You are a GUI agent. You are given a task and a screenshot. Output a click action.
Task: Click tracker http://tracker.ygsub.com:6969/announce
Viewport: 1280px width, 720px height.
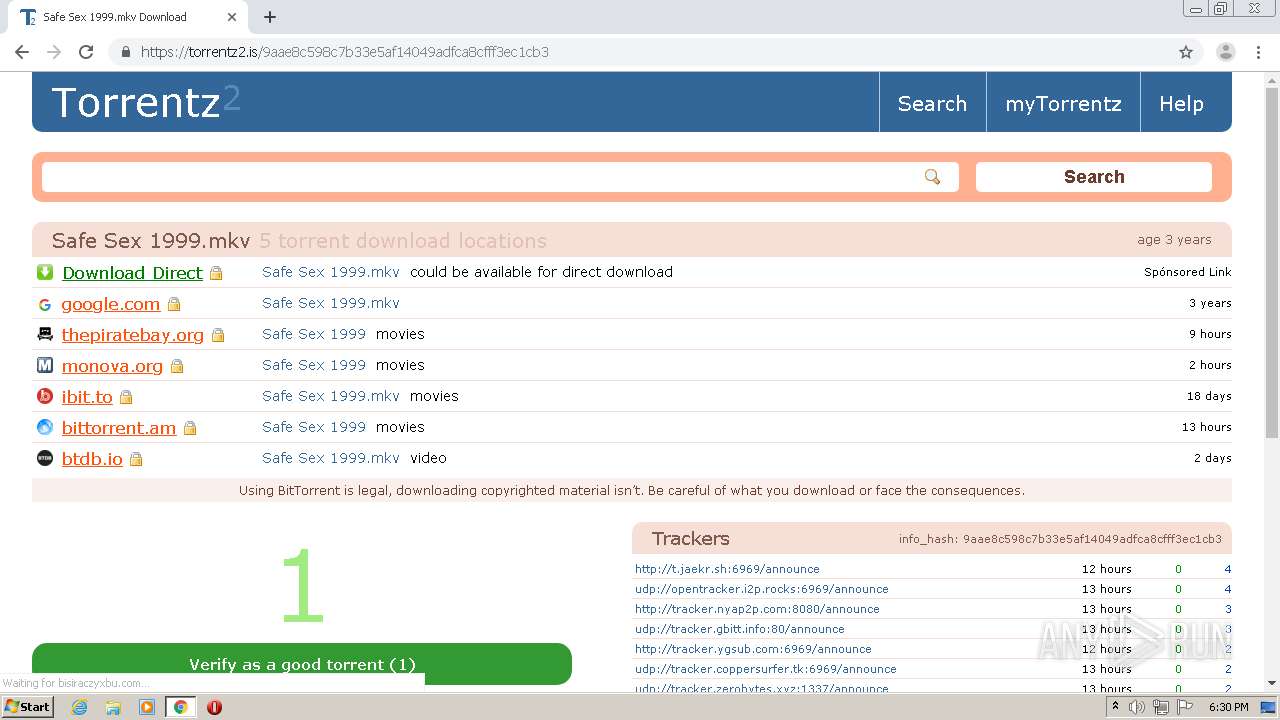click(x=753, y=649)
